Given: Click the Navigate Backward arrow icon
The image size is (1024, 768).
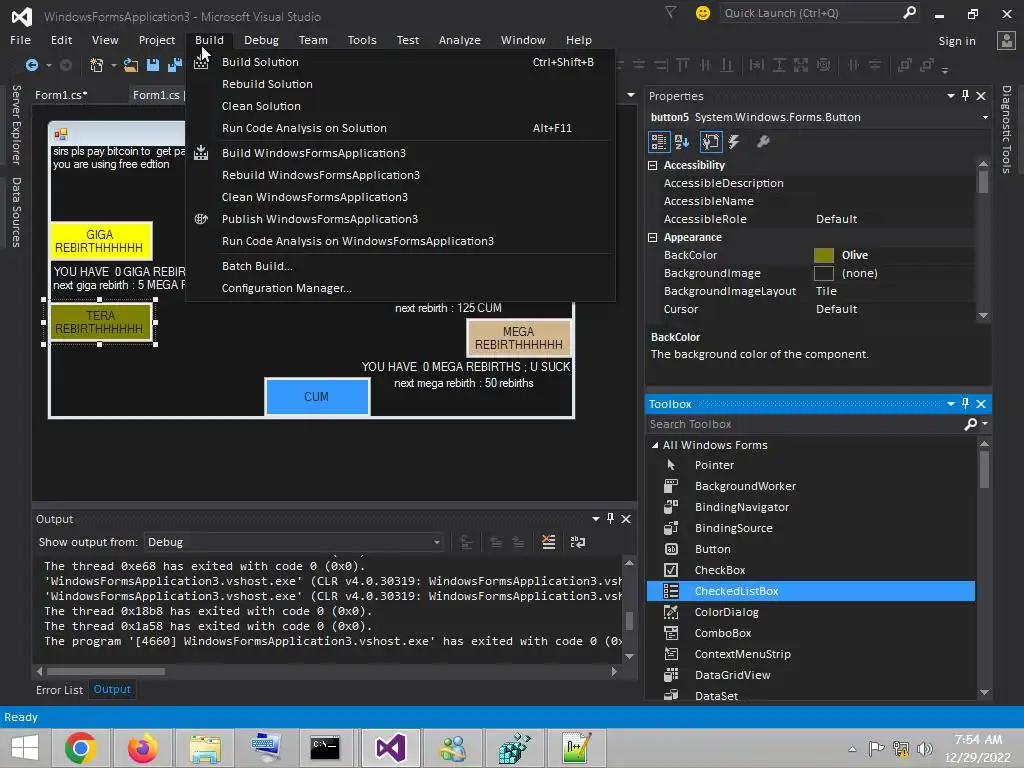Looking at the screenshot, I should coord(31,65).
